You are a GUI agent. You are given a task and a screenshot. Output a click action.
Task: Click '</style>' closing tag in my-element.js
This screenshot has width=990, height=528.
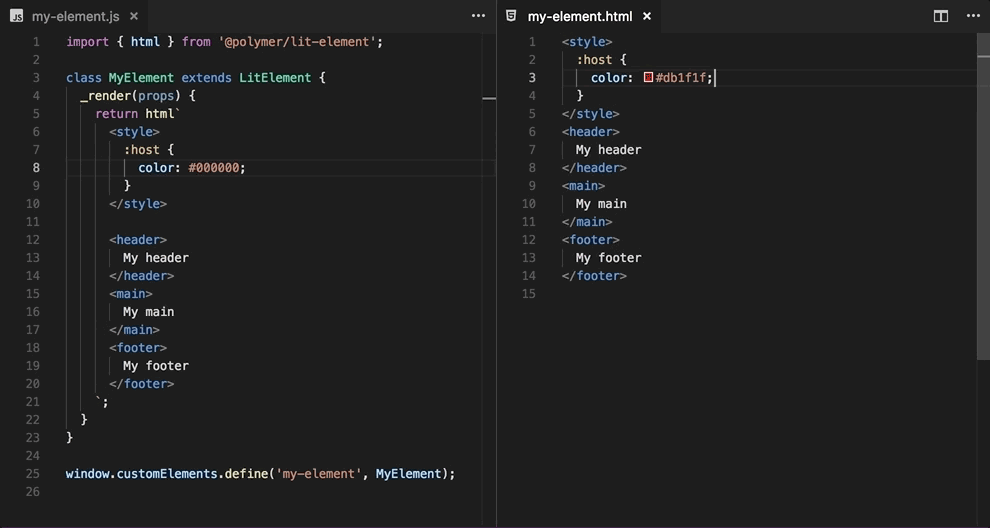tap(138, 204)
